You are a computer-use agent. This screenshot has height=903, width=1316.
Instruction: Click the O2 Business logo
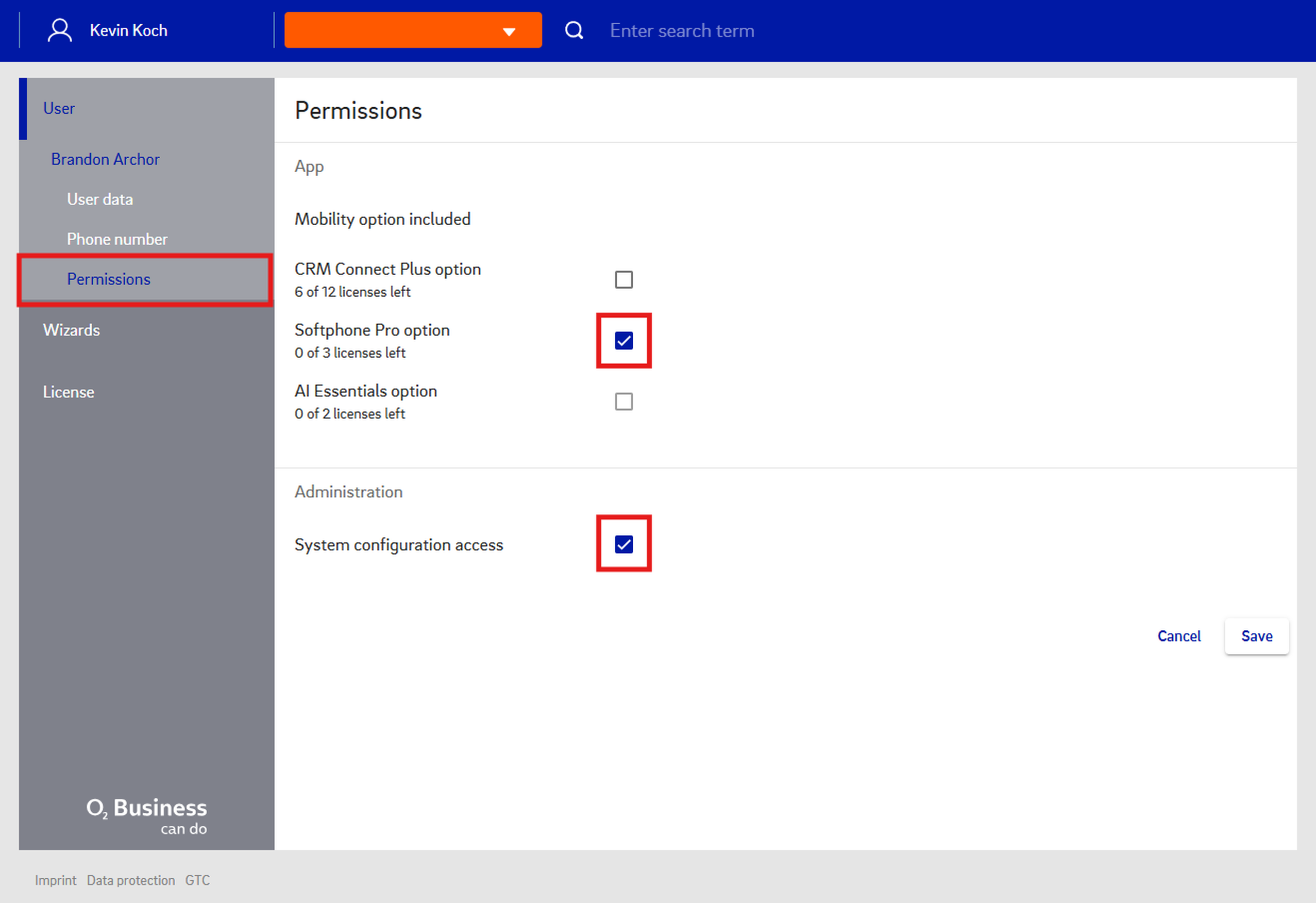pos(147,815)
